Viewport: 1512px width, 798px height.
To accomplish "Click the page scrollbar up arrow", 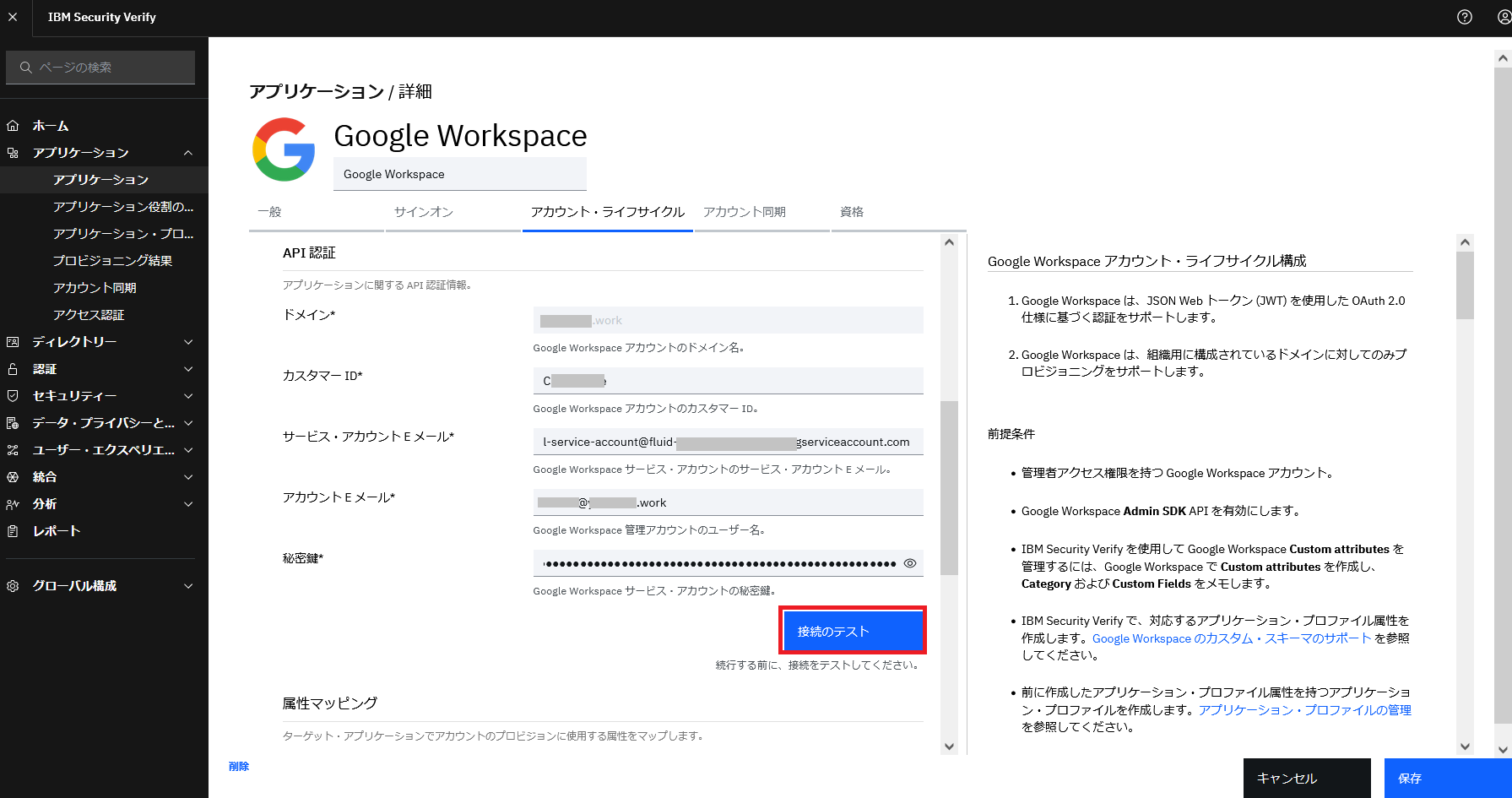I will (1503, 58).
